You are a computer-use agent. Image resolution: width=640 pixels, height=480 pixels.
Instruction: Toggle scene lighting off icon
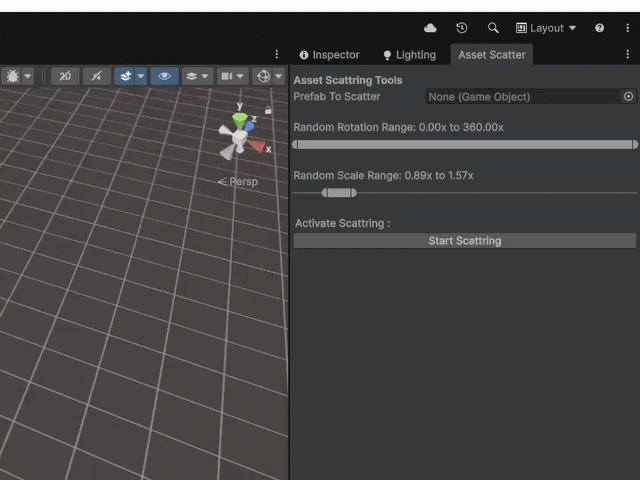click(97, 76)
